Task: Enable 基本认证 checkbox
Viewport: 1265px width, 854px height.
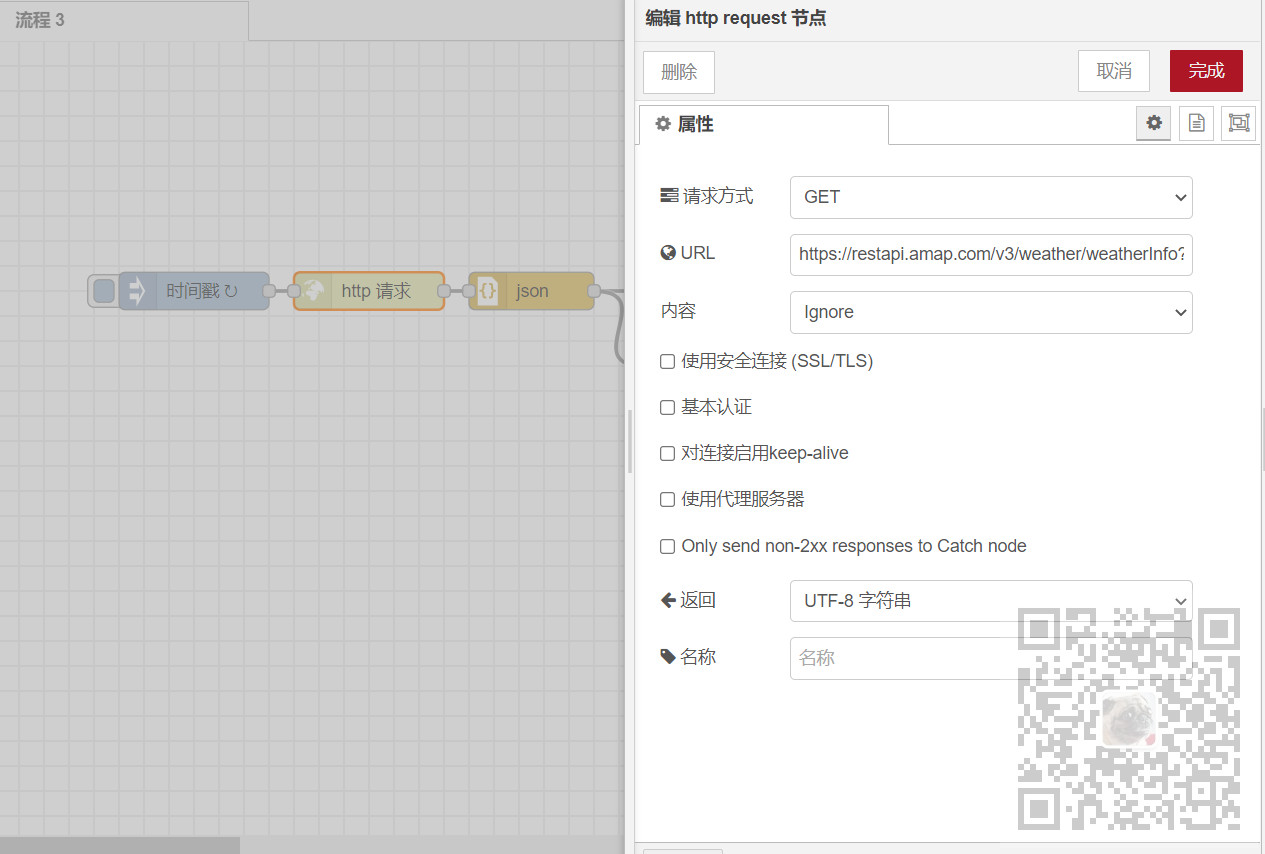Action: 667,407
